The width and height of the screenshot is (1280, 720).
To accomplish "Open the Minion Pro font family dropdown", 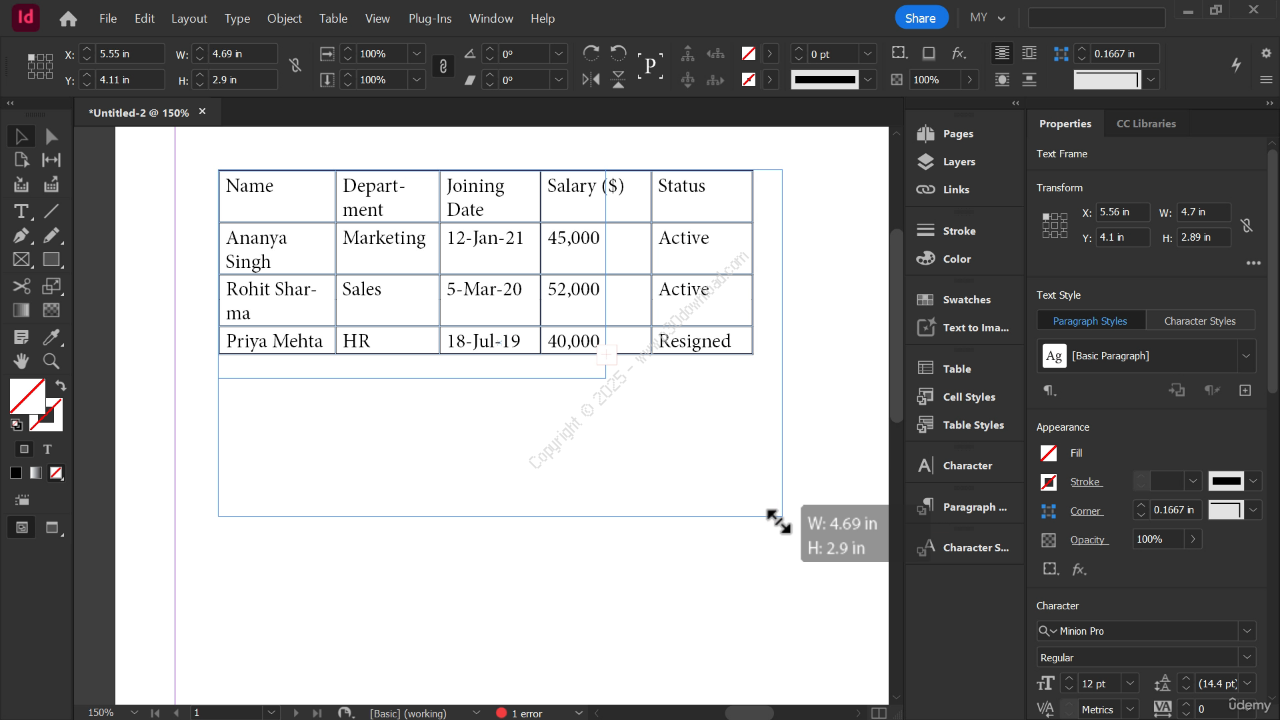I will [1246, 631].
